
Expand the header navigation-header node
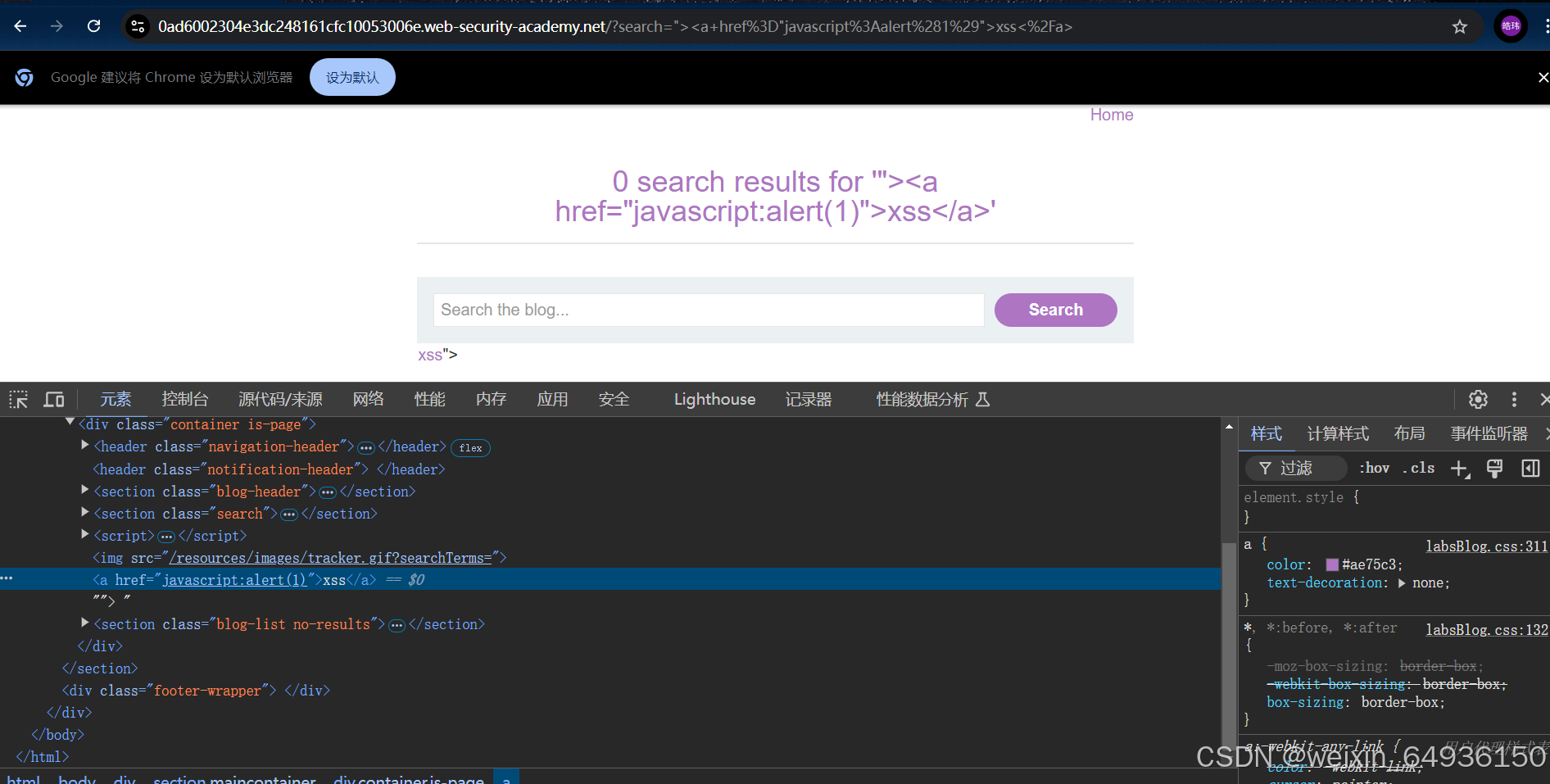[84, 445]
